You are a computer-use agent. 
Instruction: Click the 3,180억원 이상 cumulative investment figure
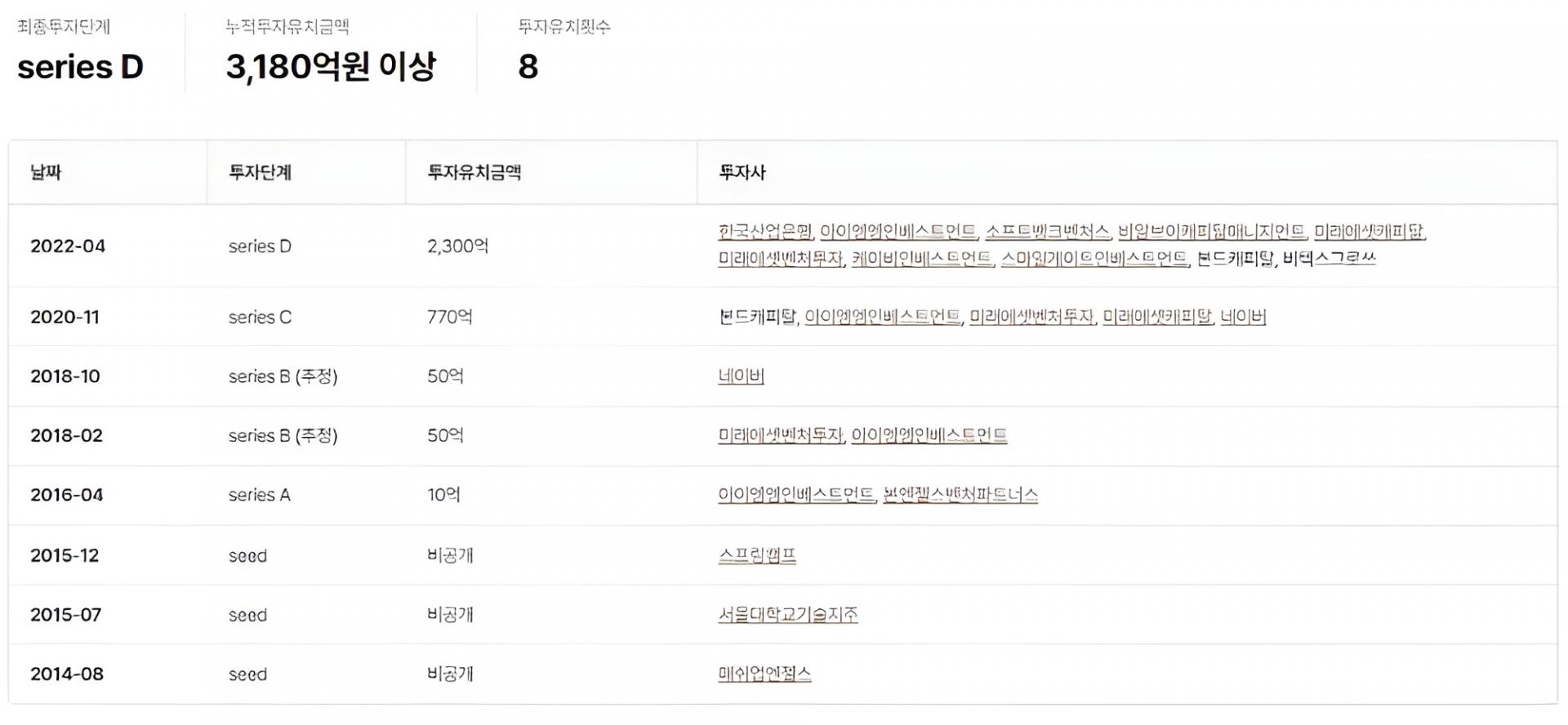tap(331, 66)
